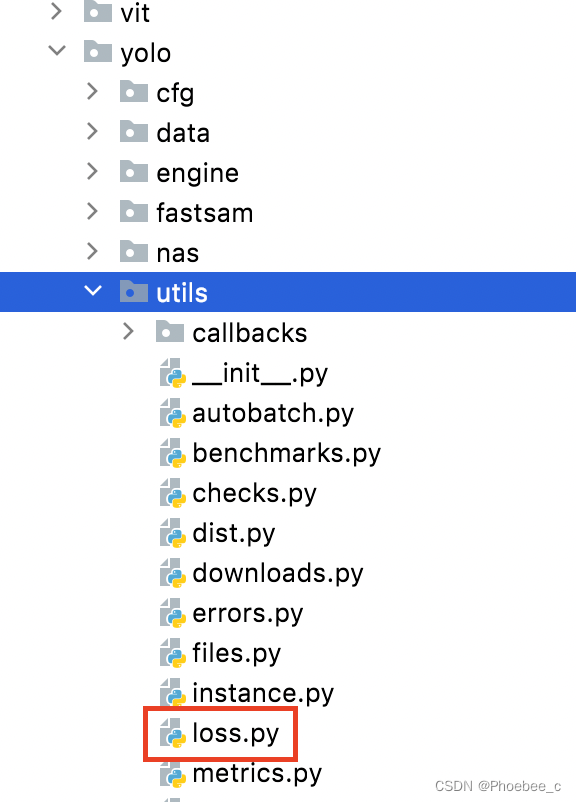576x802 pixels.
Task: Select the data folder name
Action: pyautogui.click(x=183, y=133)
